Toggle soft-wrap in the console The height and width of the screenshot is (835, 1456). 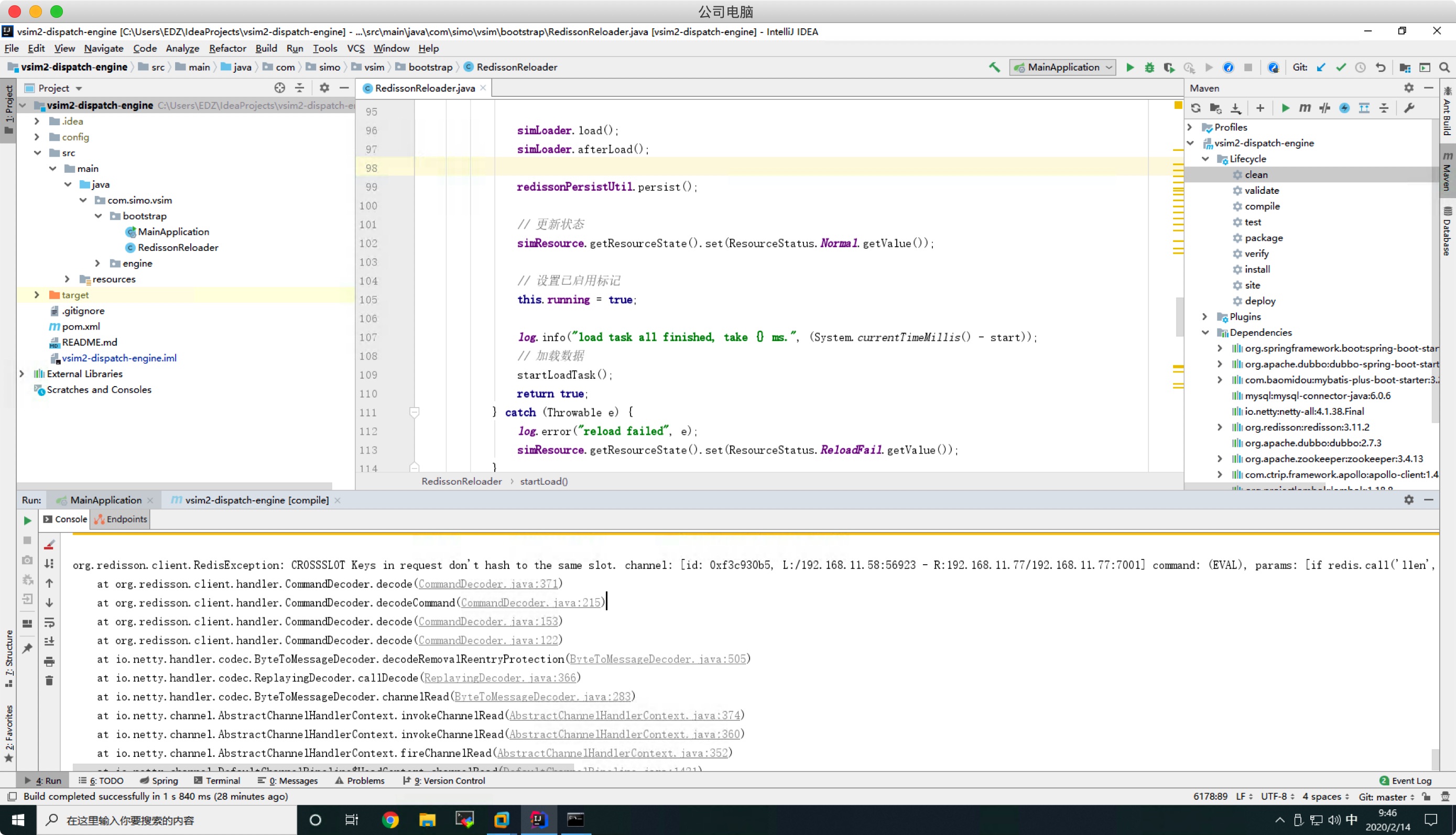pos(49,622)
